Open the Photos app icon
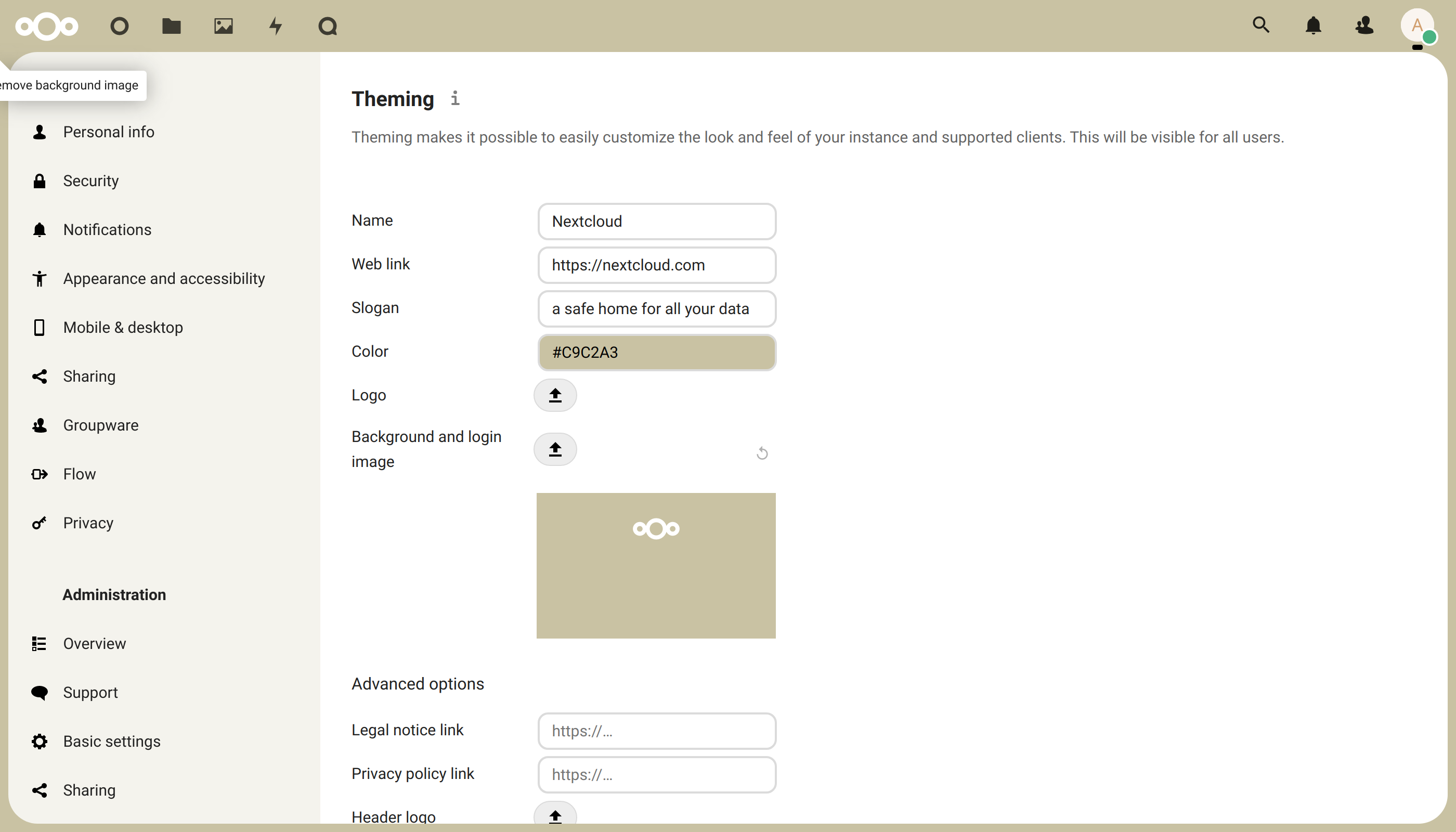Image resolution: width=1456 pixels, height=832 pixels. coord(224,25)
